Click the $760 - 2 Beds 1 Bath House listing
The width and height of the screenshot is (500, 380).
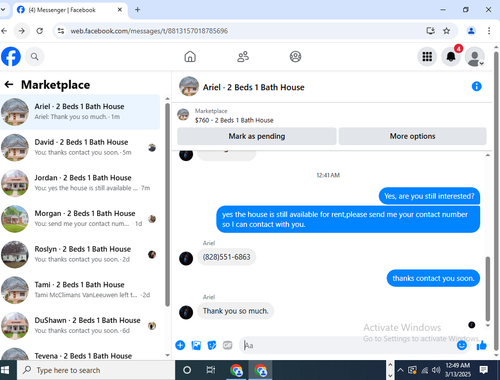(234, 120)
